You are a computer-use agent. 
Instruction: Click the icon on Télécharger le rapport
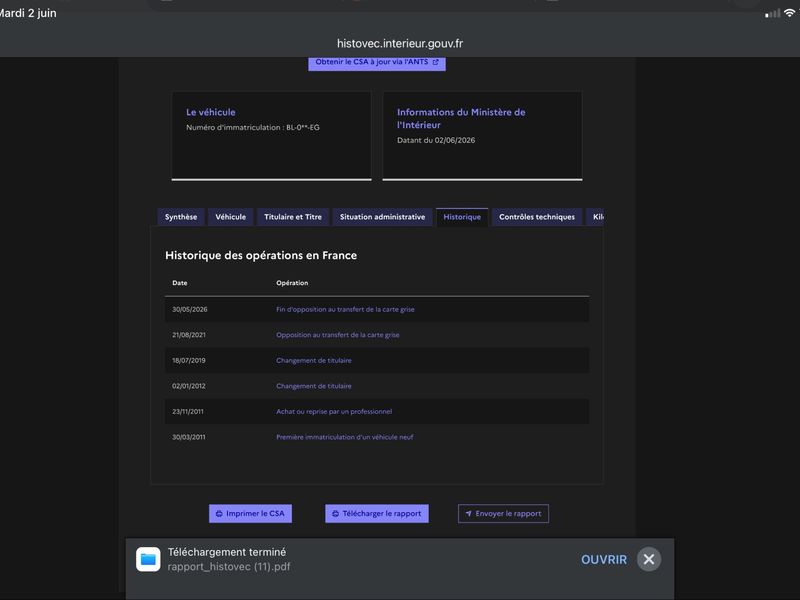click(x=335, y=514)
